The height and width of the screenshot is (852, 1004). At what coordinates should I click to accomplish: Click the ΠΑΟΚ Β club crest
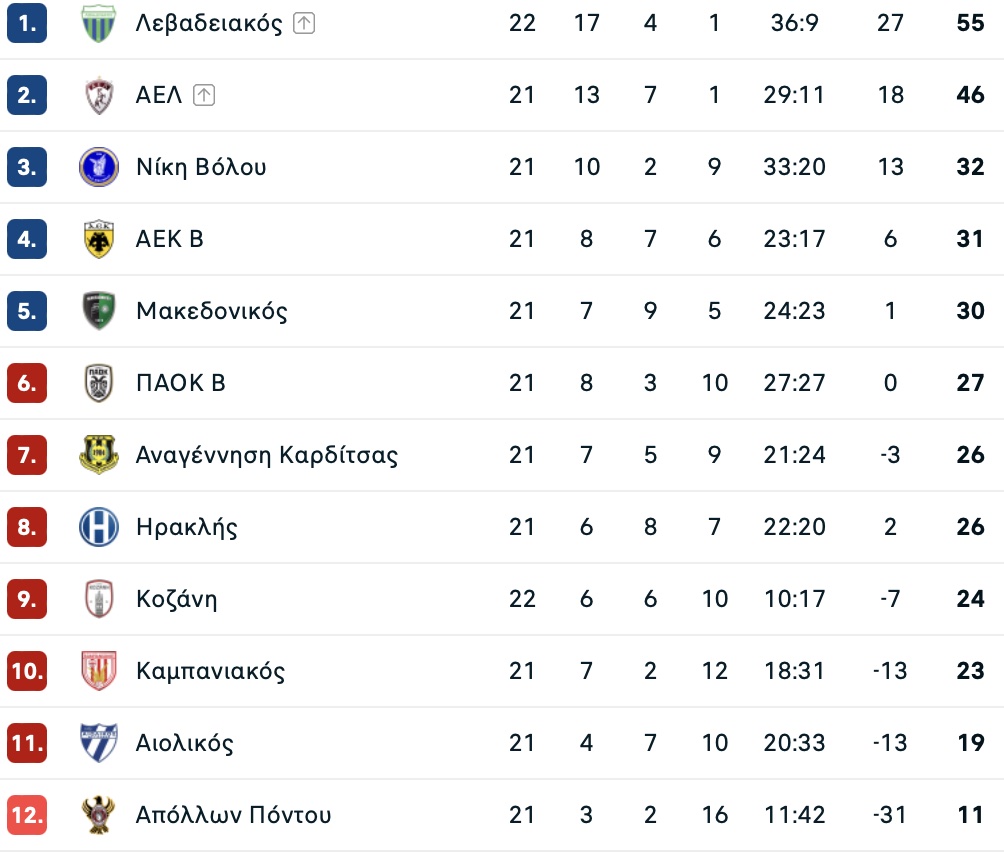pyautogui.click(x=99, y=383)
